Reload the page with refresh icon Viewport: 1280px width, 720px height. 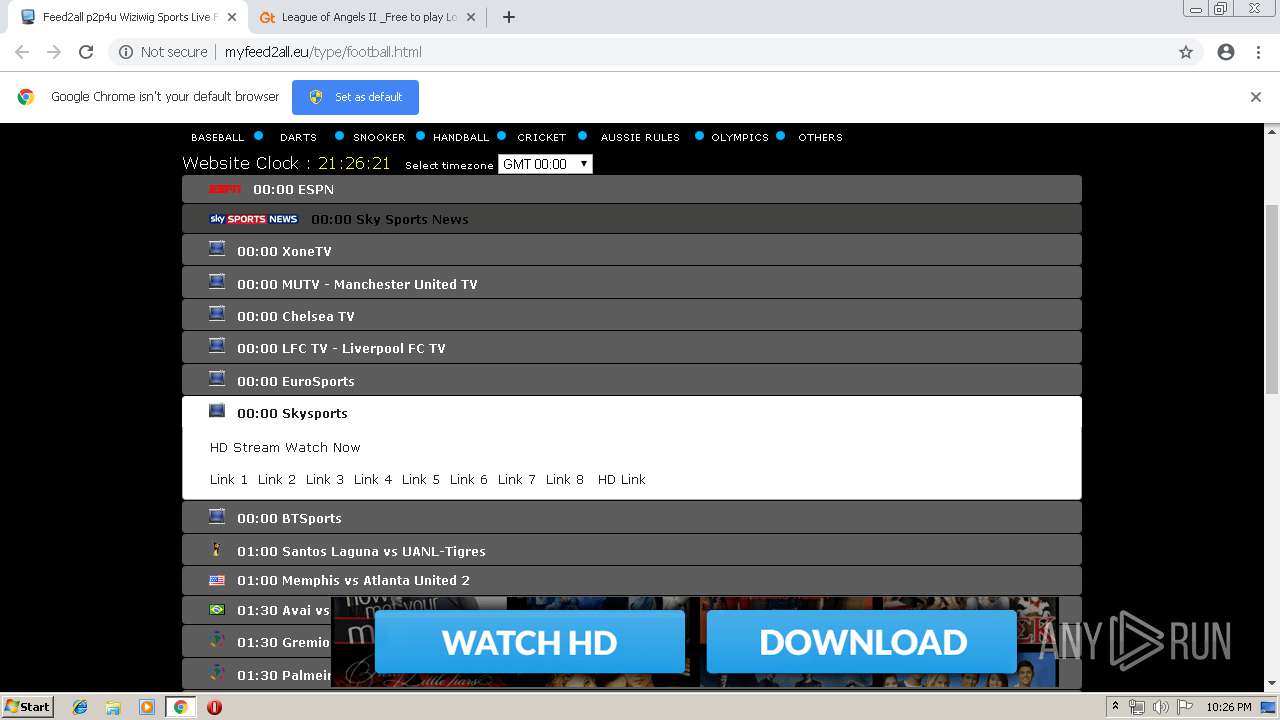pos(86,52)
